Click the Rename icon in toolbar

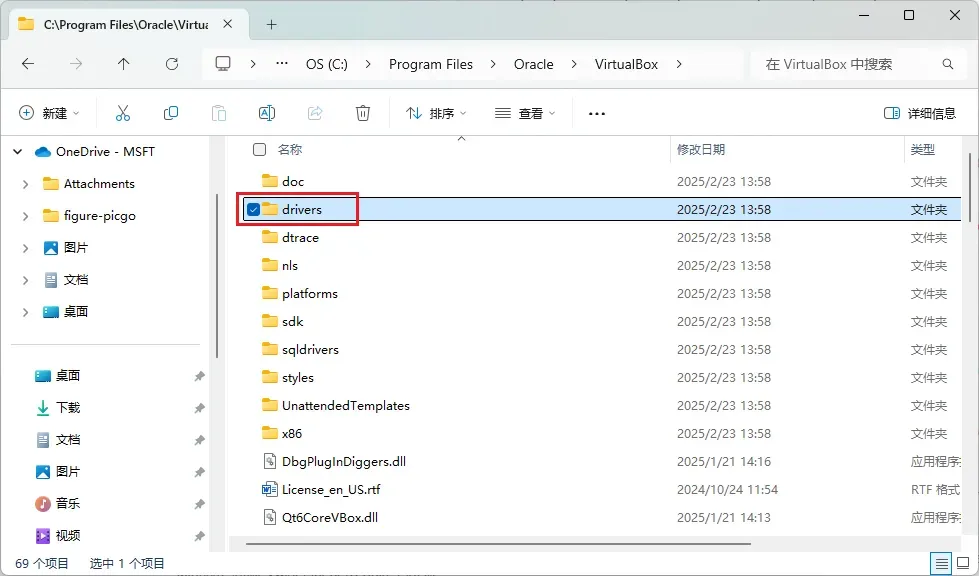click(267, 113)
